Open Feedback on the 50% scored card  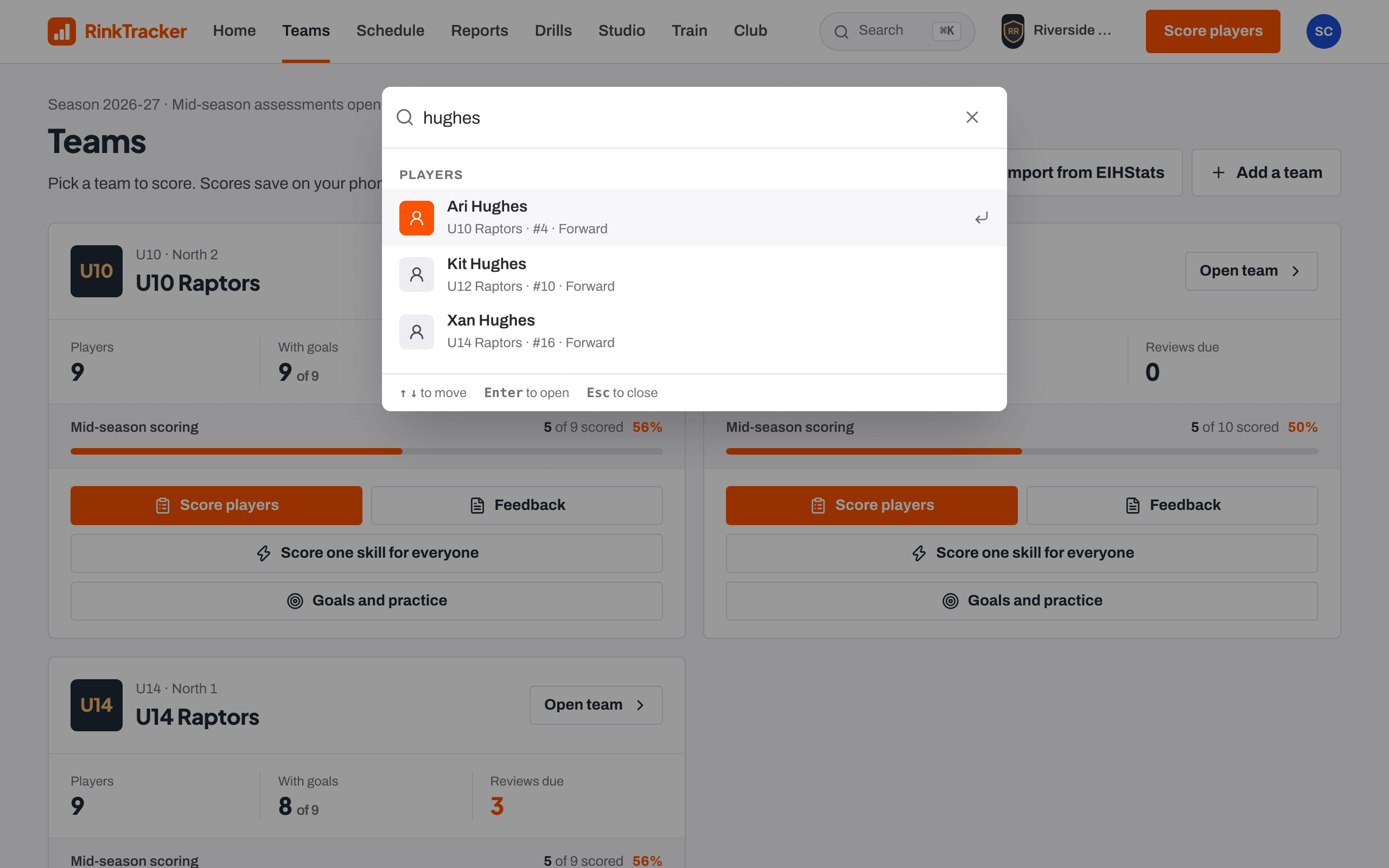click(x=1172, y=506)
